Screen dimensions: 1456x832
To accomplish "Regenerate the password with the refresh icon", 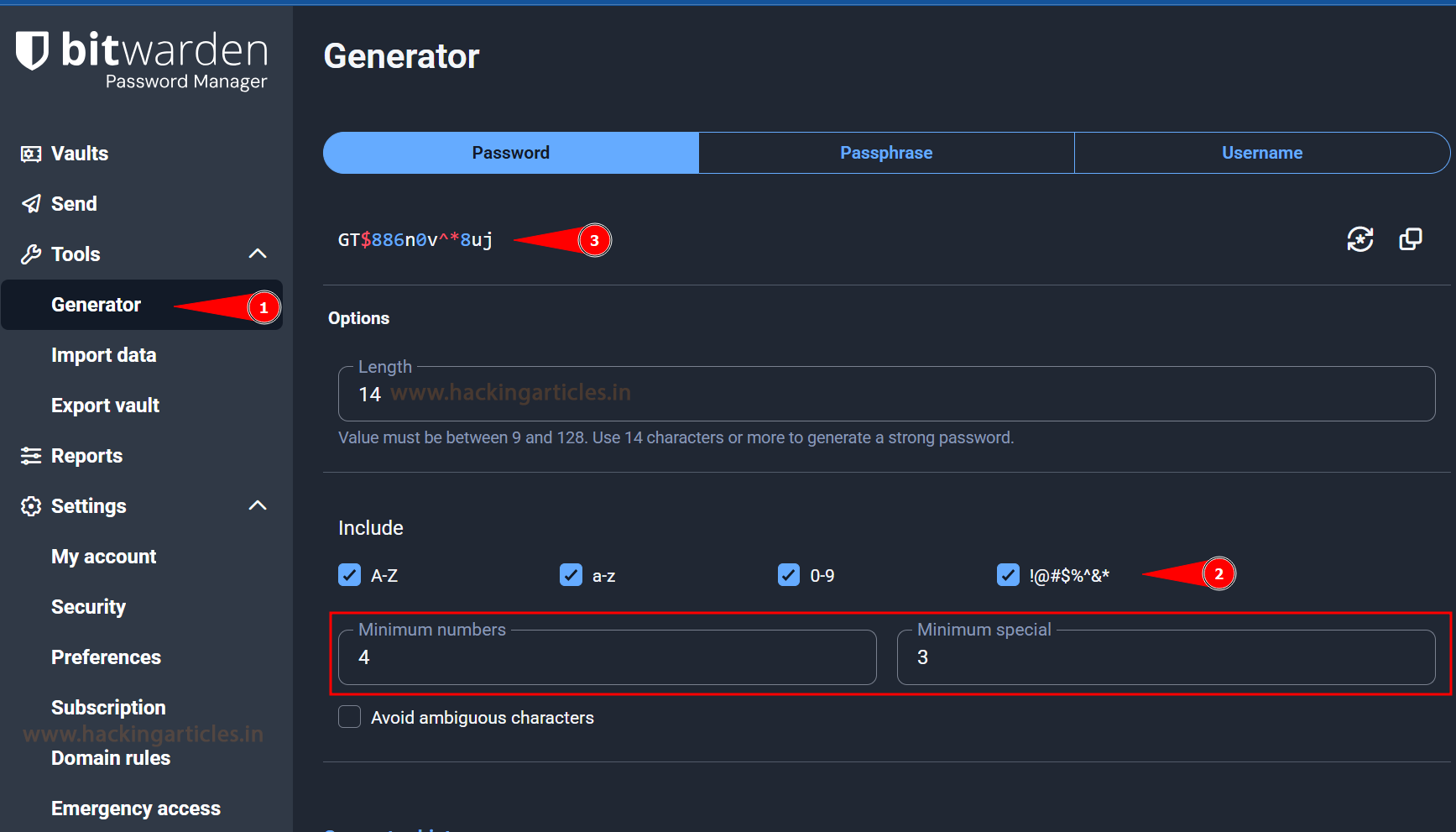I will [x=1360, y=239].
